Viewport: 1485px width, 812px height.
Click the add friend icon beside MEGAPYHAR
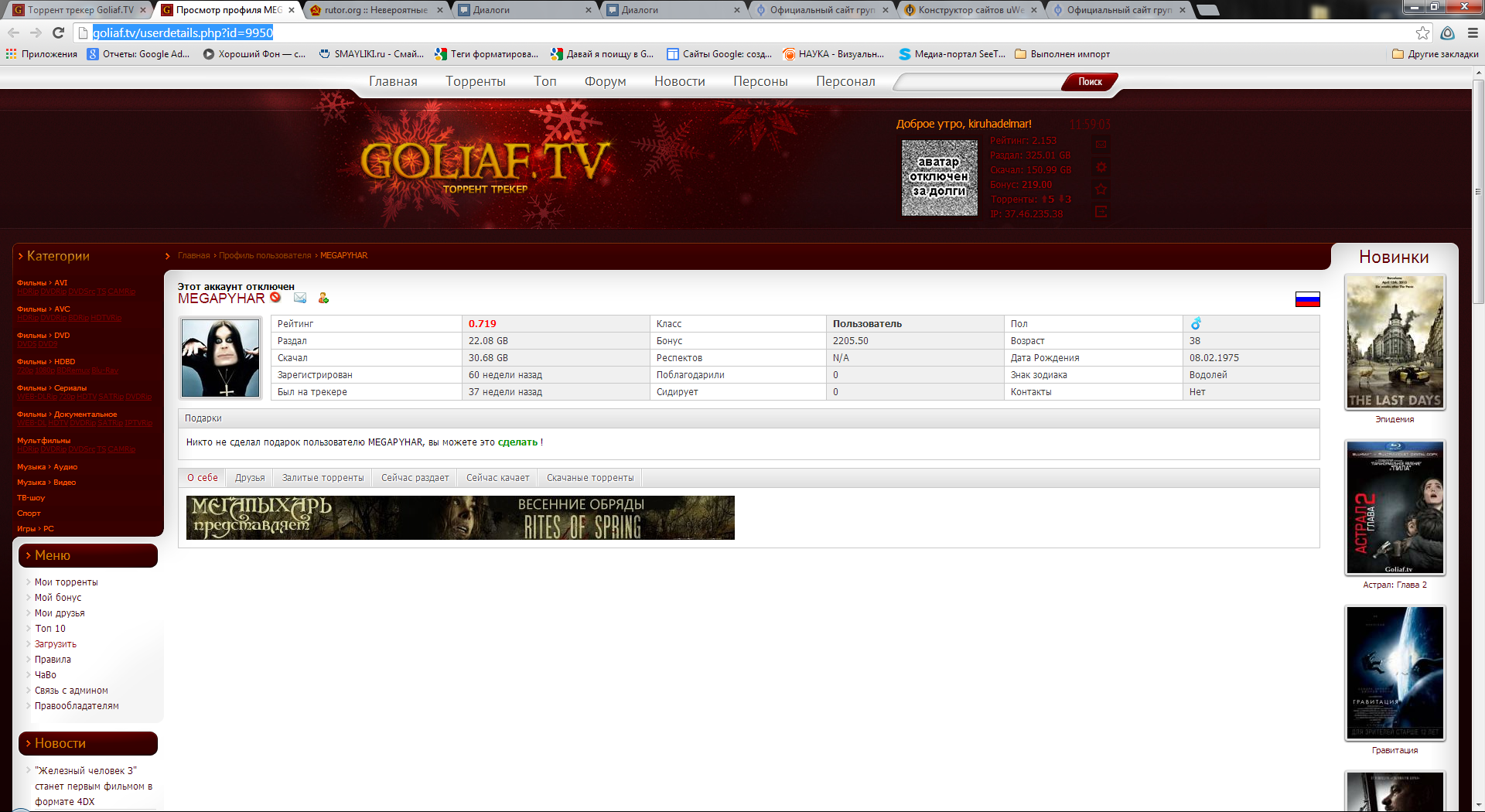click(323, 298)
